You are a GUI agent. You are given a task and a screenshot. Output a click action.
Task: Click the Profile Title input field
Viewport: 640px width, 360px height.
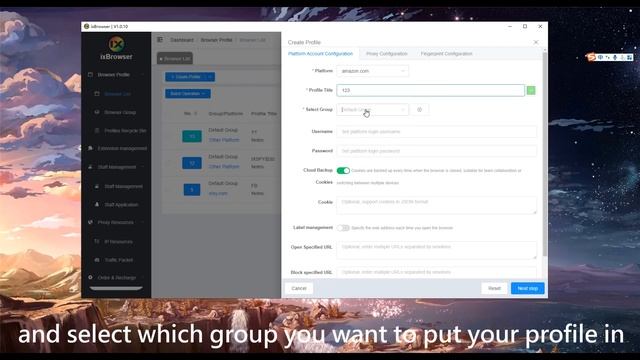430,90
